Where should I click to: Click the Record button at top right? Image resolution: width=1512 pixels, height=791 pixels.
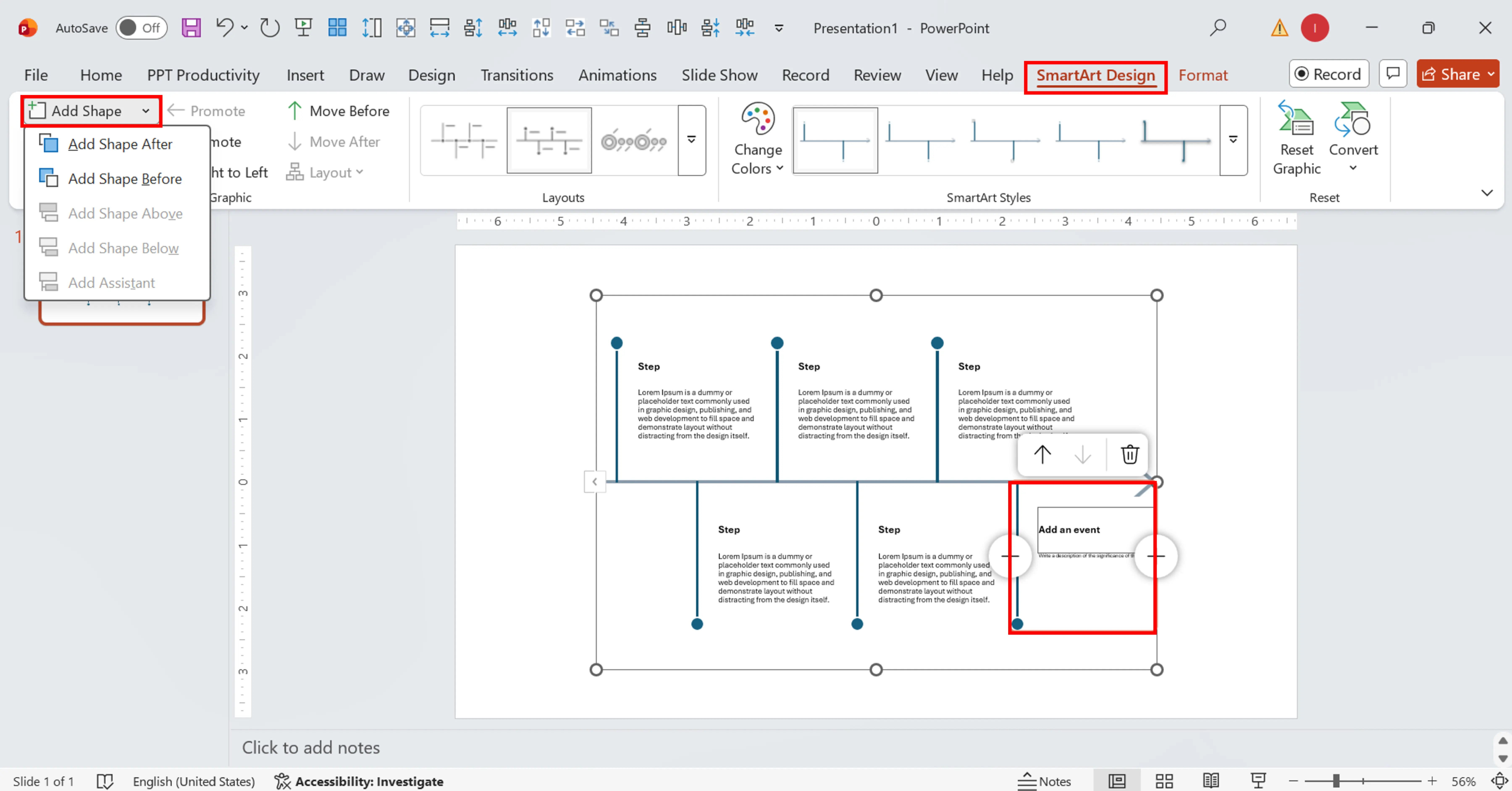tap(1329, 74)
